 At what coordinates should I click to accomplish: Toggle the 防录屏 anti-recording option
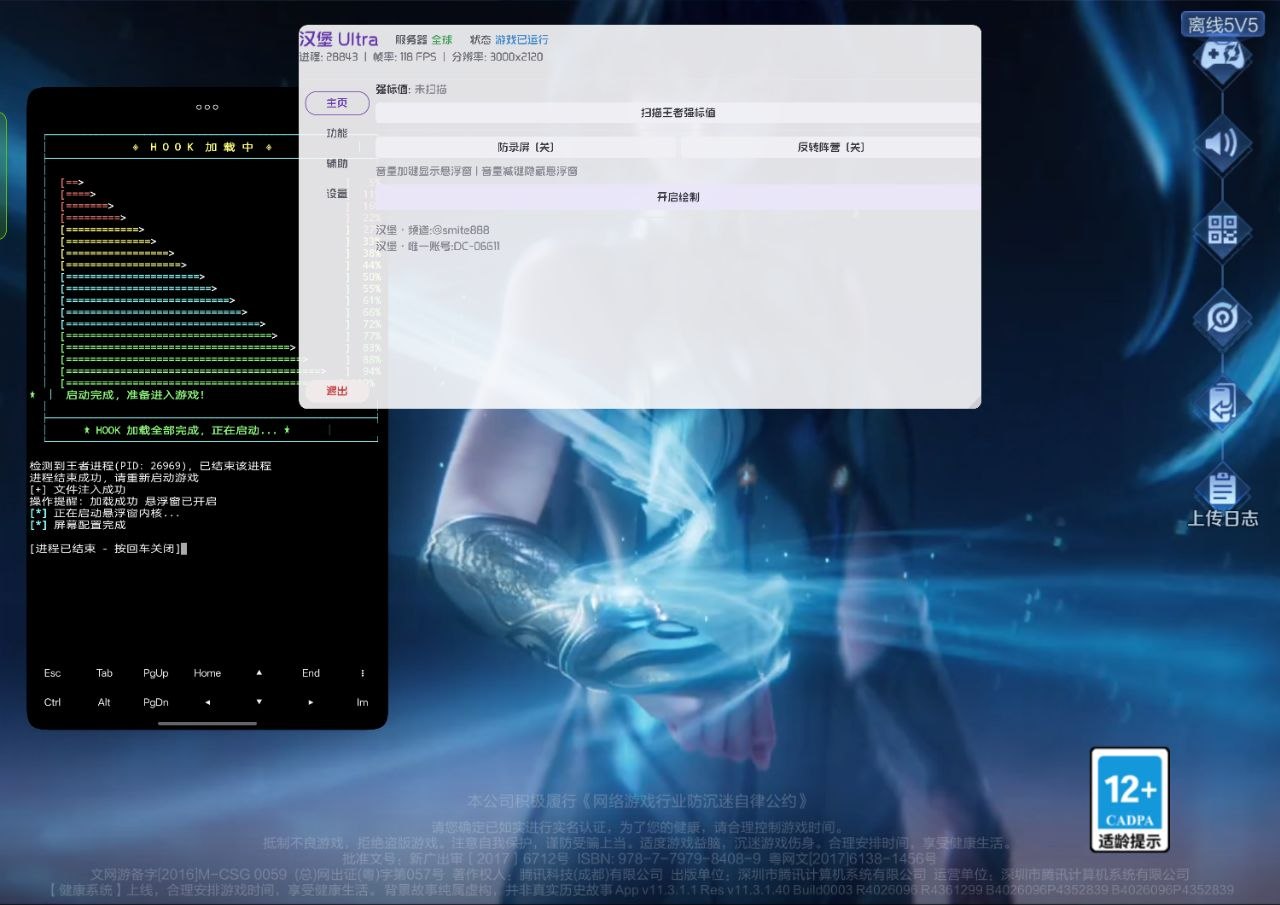[526, 147]
